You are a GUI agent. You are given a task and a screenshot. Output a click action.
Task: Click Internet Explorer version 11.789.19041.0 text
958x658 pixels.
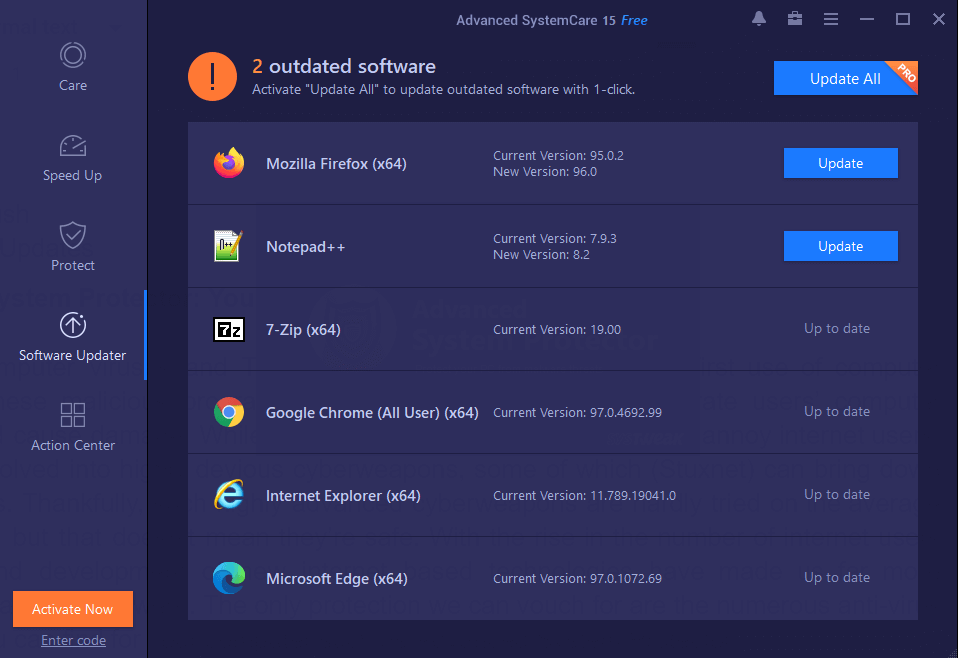[585, 496]
